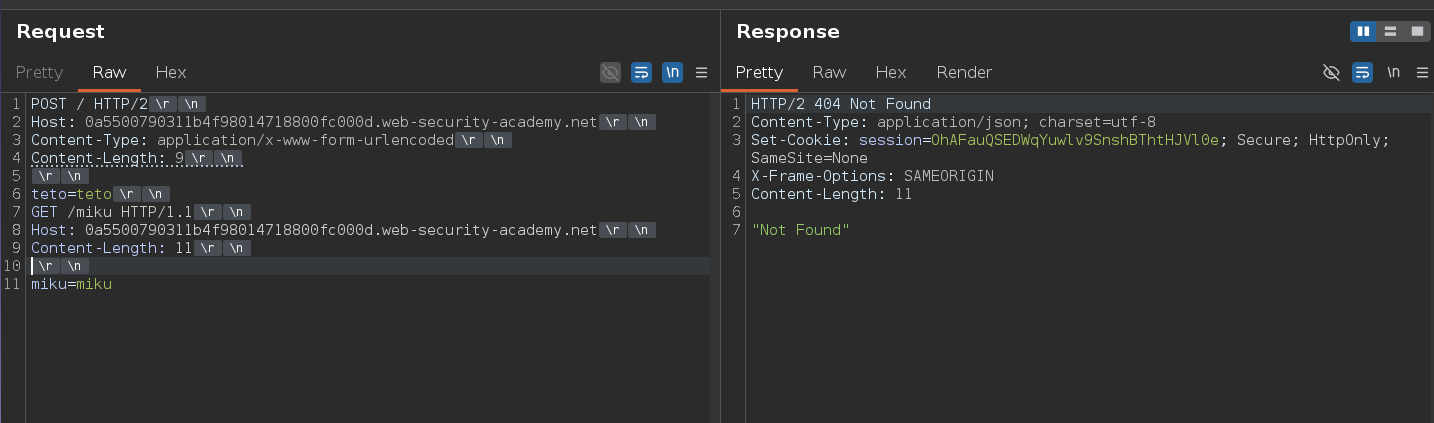This screenshot has width=1434, height=423.
Task: Click the Host header on request line 8
Action: tap(314, 230)
